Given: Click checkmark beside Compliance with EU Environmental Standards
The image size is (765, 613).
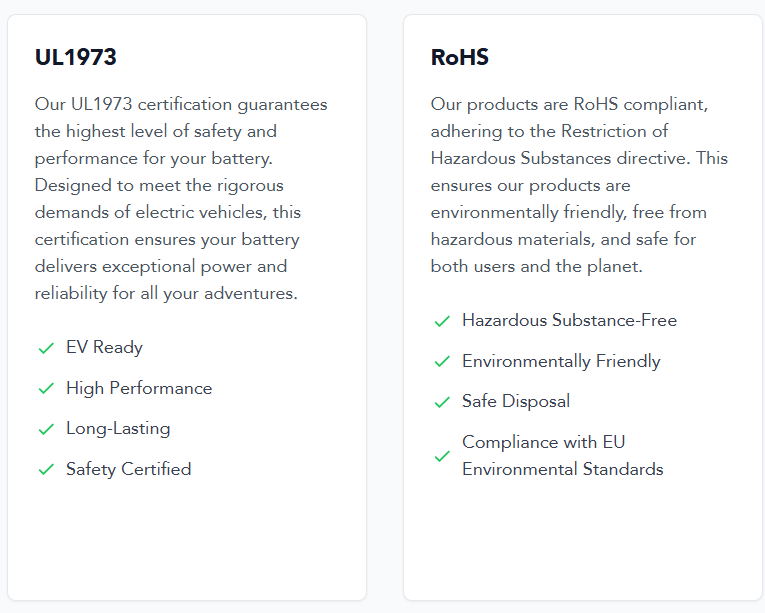Looking at the screenshot, I should coord(442,456).
